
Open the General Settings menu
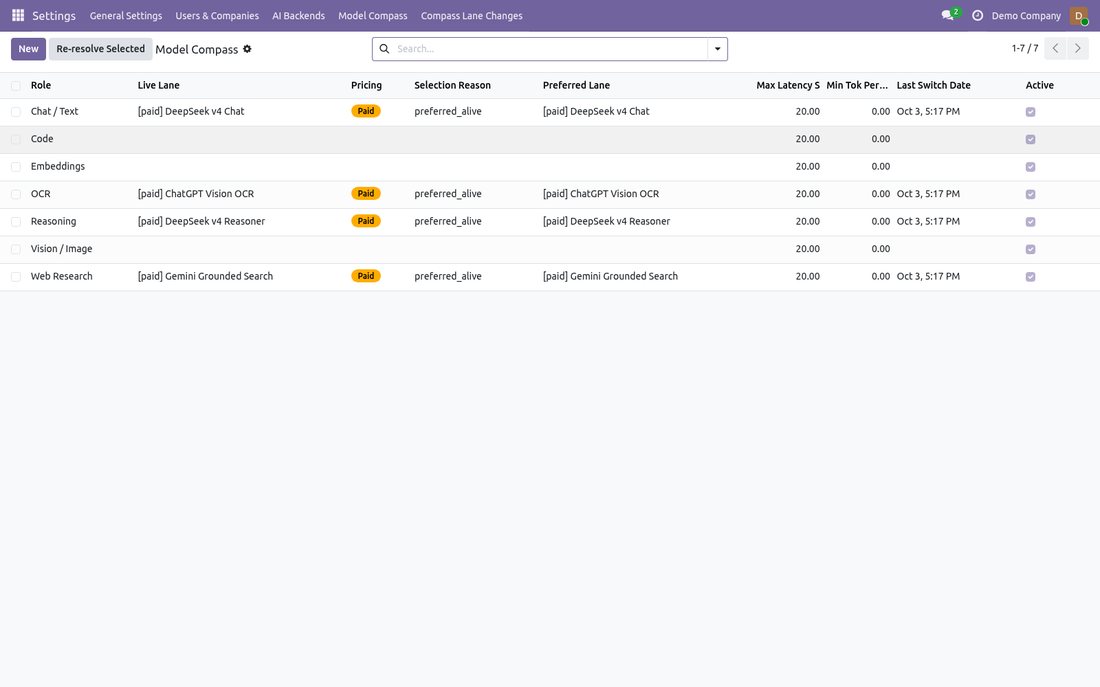pos(126,15)
